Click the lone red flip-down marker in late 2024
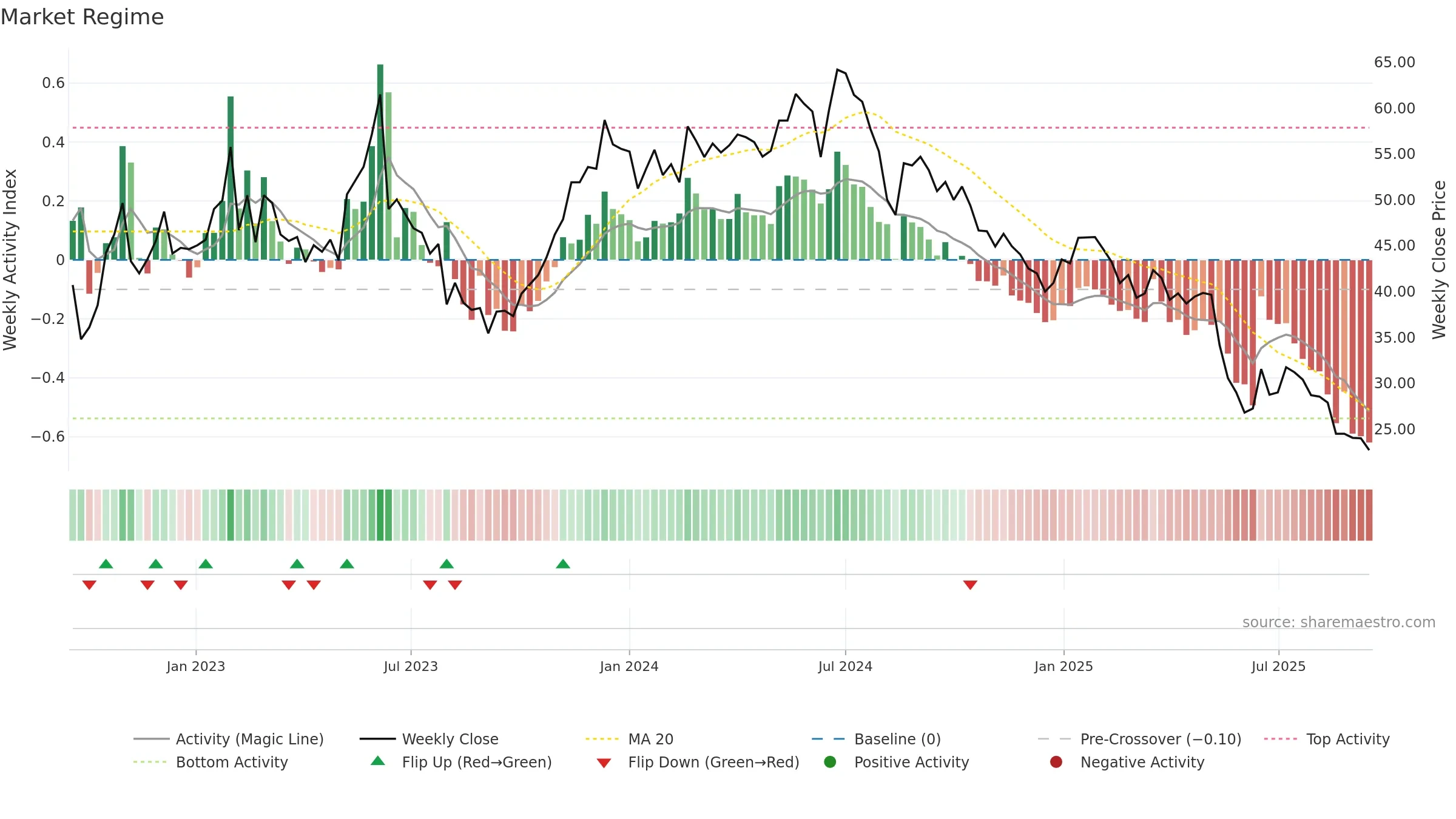Image resolution: width=1456 pixels, height=819 pixels. (970, 585)
